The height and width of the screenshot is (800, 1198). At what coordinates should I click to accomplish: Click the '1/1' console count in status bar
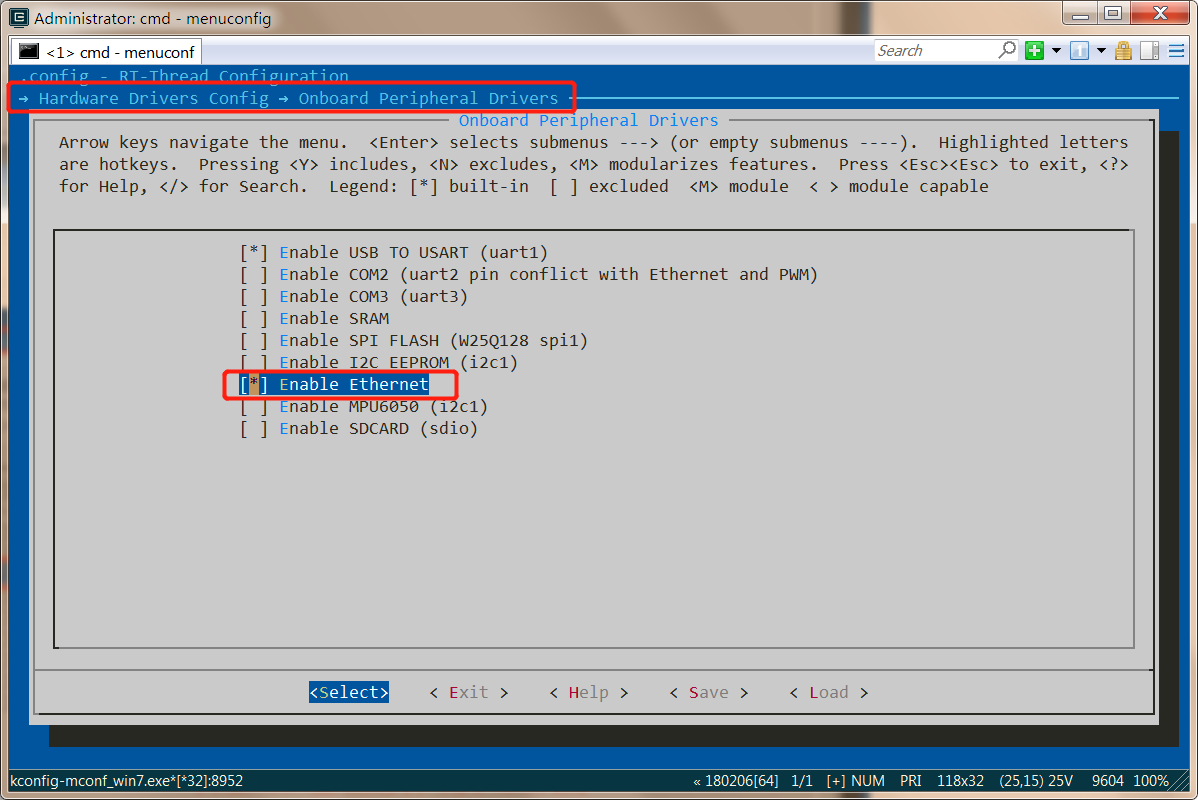click(x=802, y=781)
